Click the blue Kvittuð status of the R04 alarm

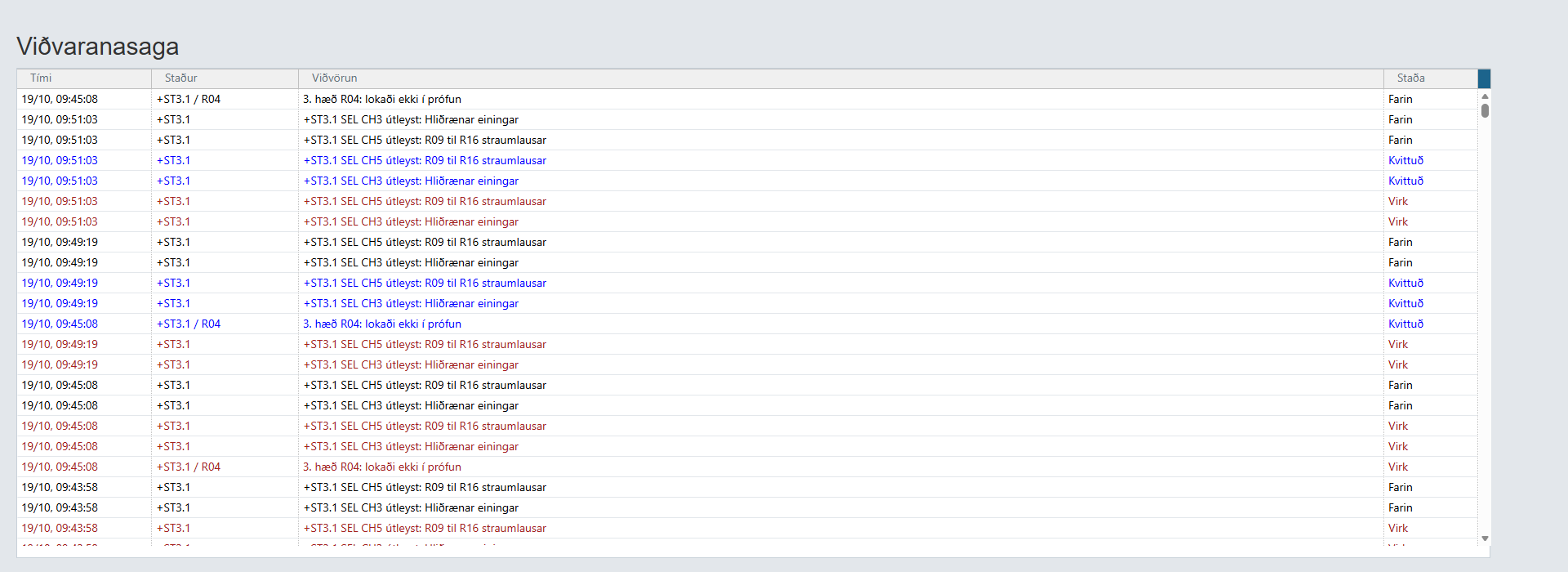click(1405, 324)
